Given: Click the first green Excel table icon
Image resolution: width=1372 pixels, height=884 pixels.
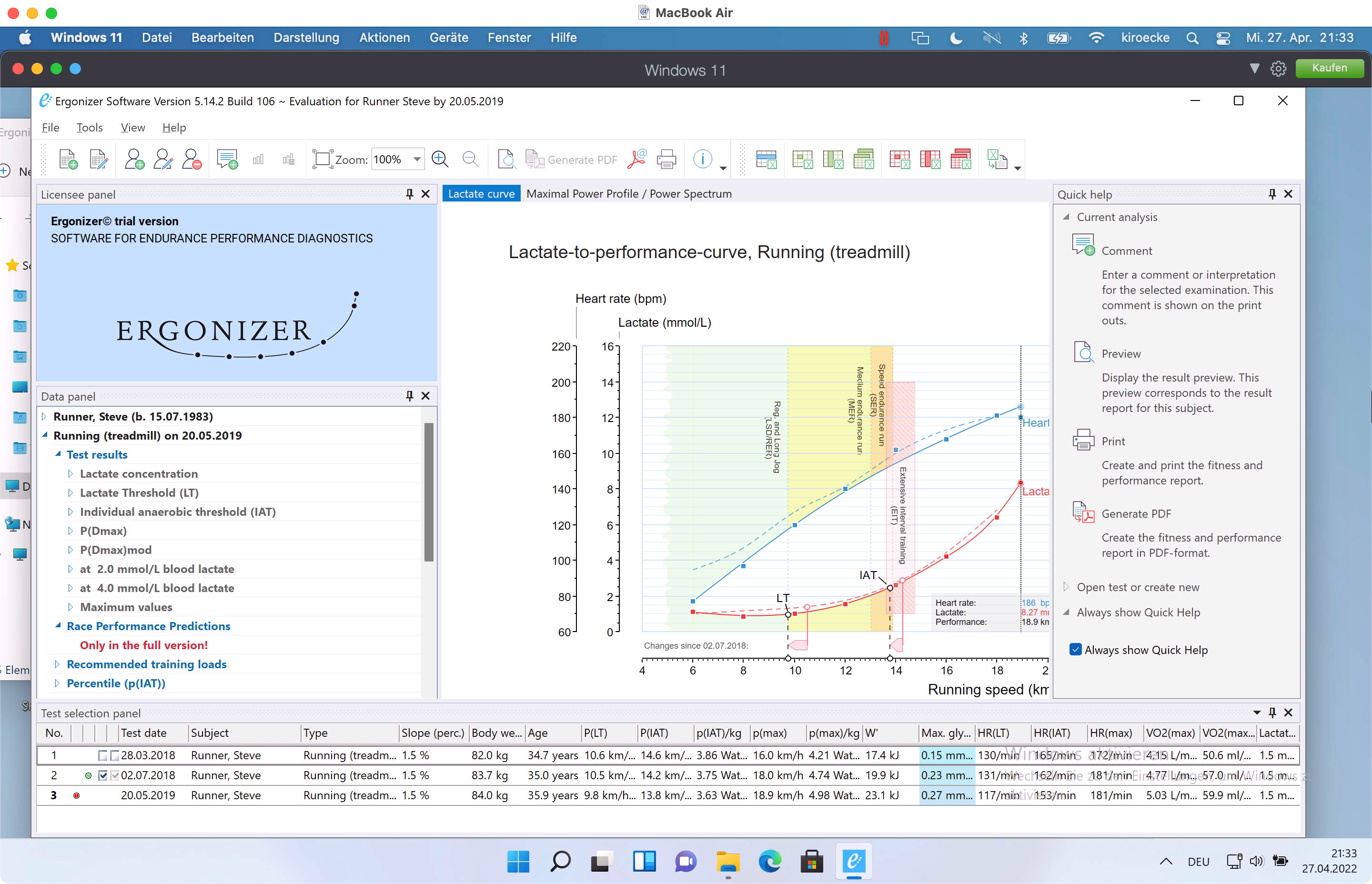Looking at the screenshot, I should coord(803,160).
